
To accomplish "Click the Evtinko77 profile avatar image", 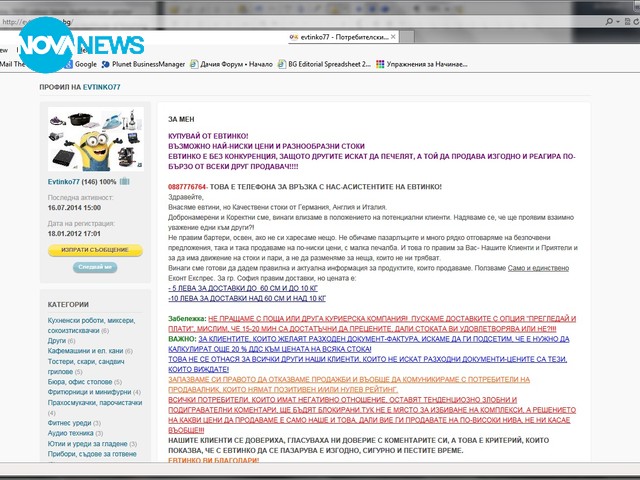I will point(96,139).
